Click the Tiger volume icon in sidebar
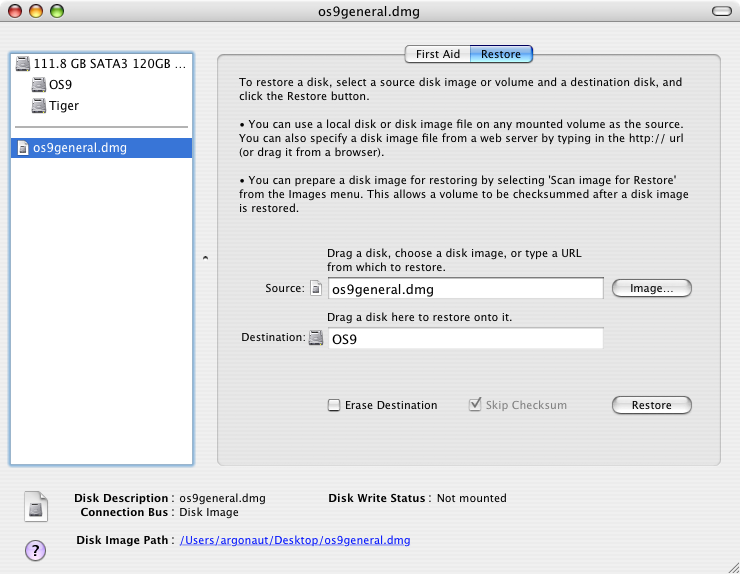 pyautogui.click(x=38, y=105)
